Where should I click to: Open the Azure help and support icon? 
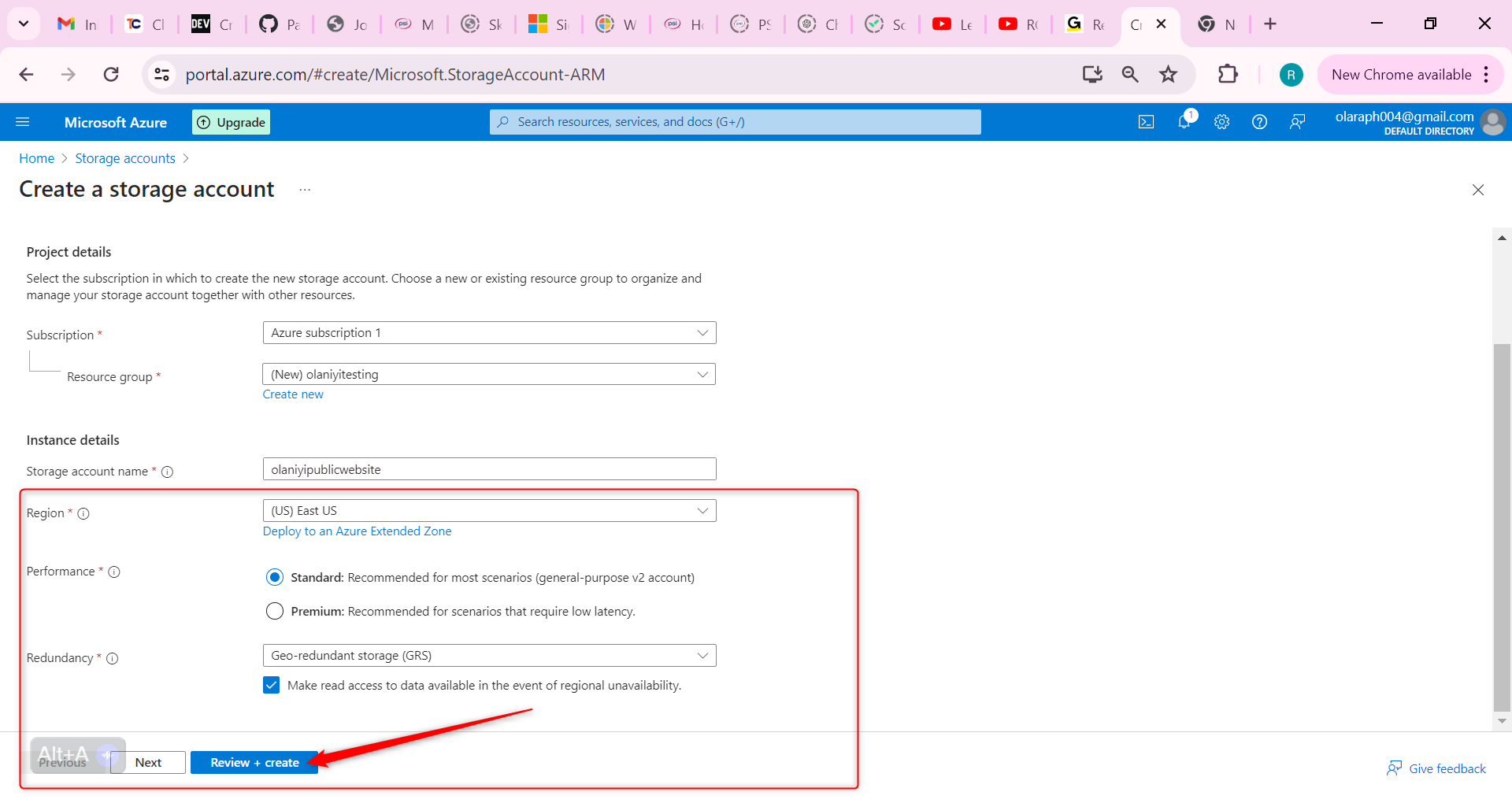[1260, 122]
